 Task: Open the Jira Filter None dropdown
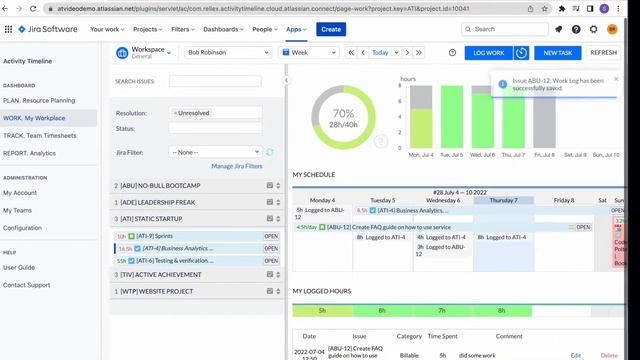point(215,152)
